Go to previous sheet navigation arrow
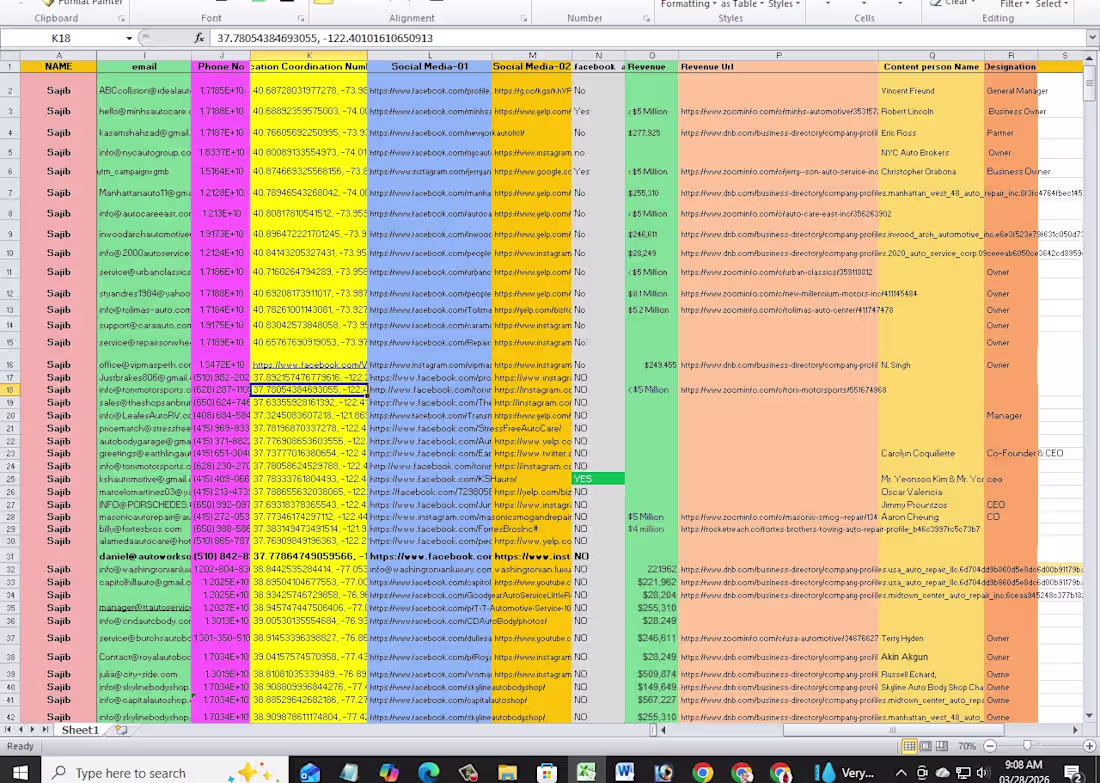The height and width of the screenshot is (783, 1100). [x=21, y=730]
